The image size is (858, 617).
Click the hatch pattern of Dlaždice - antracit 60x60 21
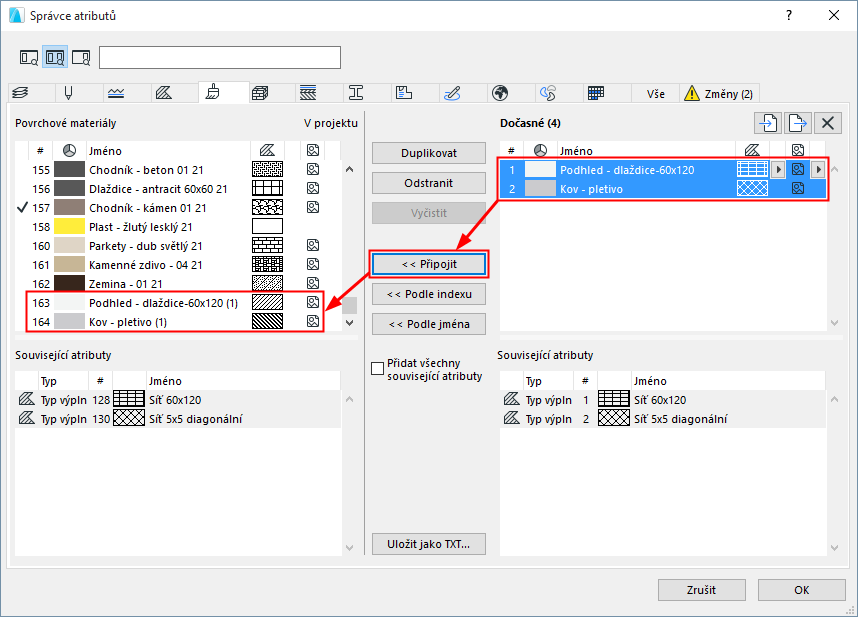pos(268,189)
